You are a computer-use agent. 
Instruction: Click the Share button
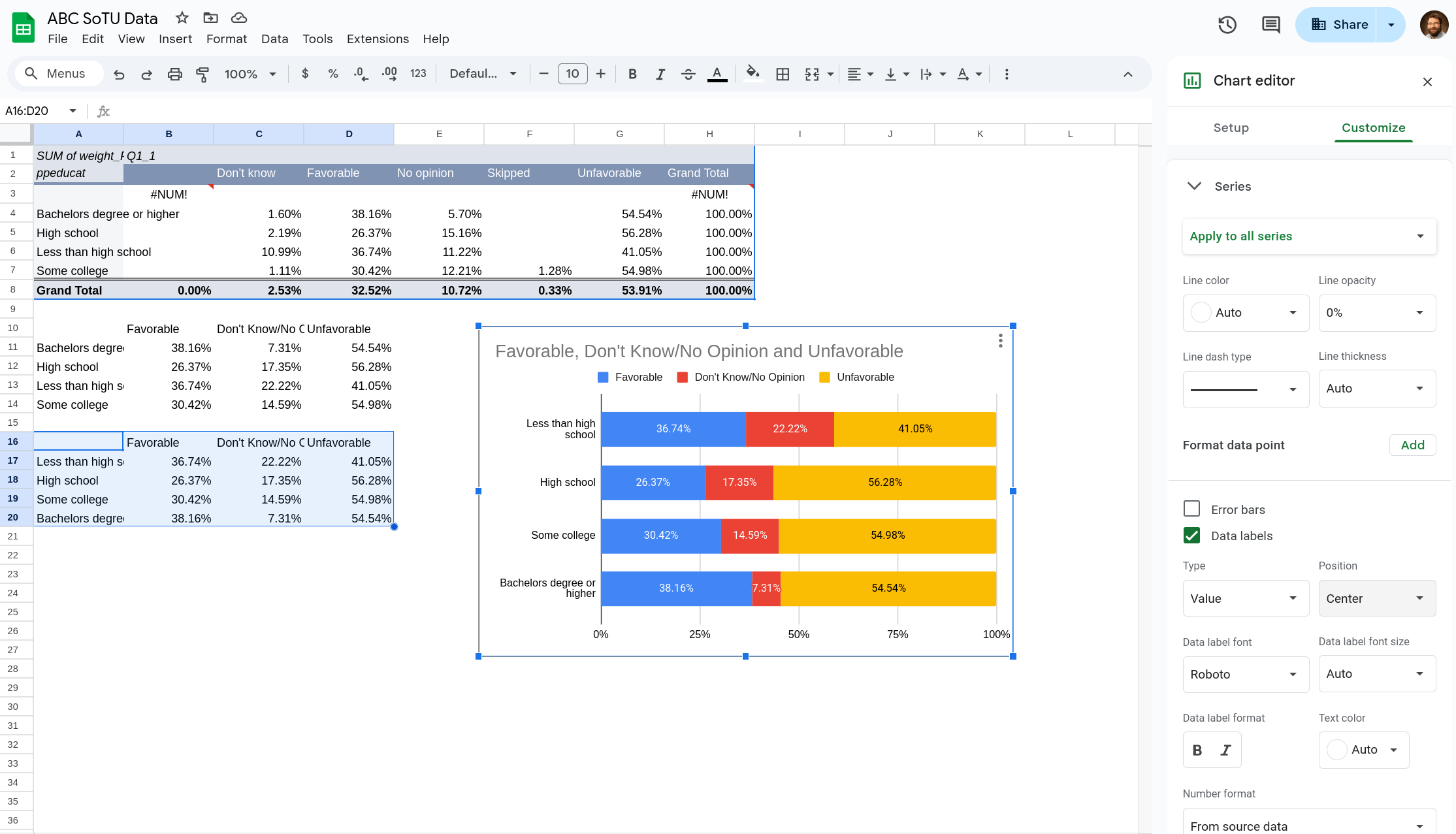(x=1336, y=25)
